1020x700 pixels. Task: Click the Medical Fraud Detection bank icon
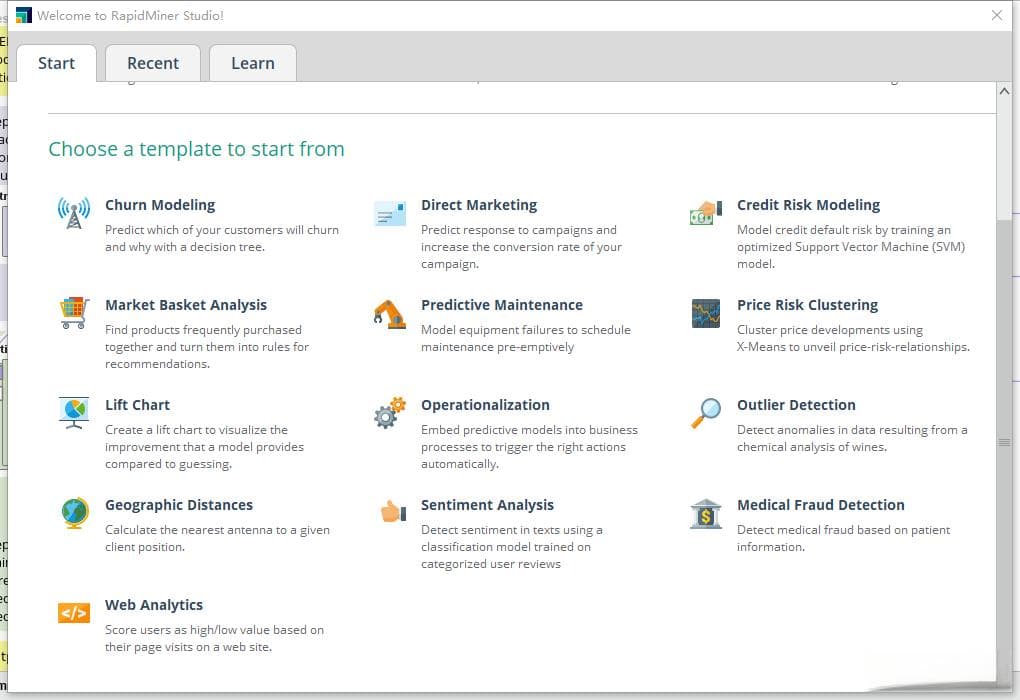[705, 514]
